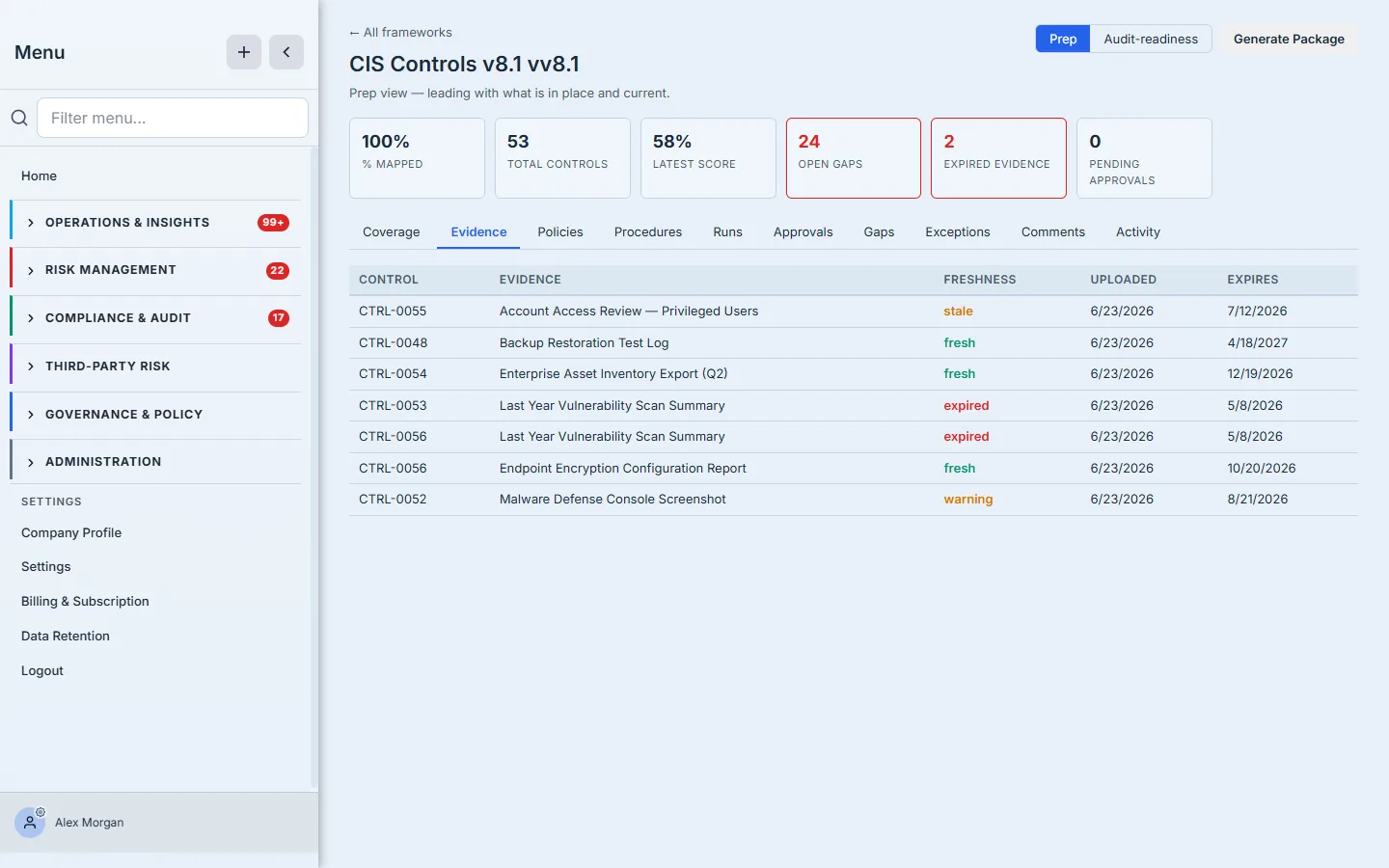Viewport: 1389px width, 868px height.
Task: Open Company Profile settings
Action: pos(71,533)
